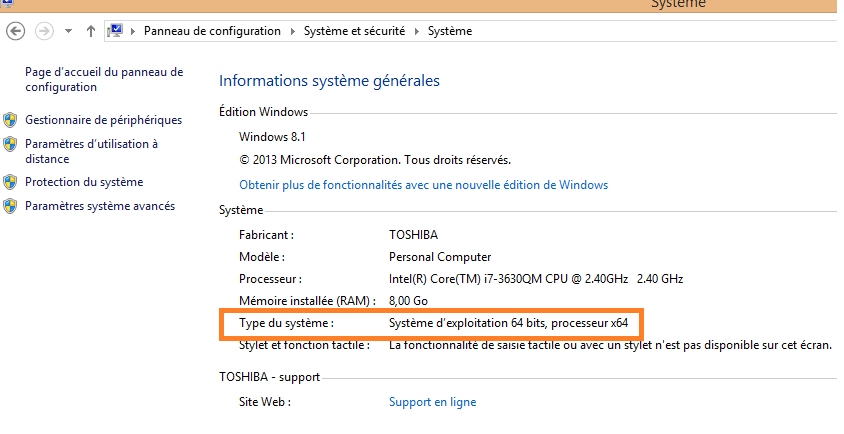Open the Support en ligne link
Viewport: 844px width, 434px height.
point(432,402)
